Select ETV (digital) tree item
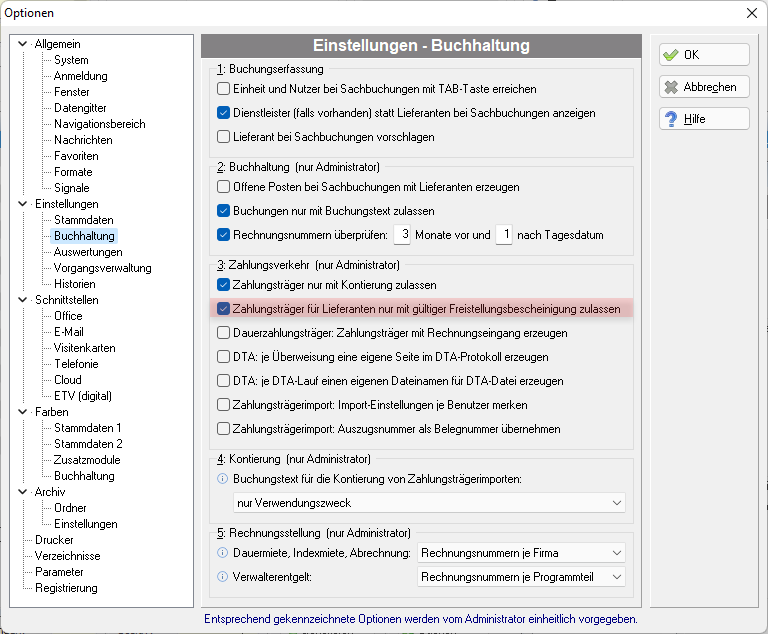The image size is (768, 634). tap(83, 396)
